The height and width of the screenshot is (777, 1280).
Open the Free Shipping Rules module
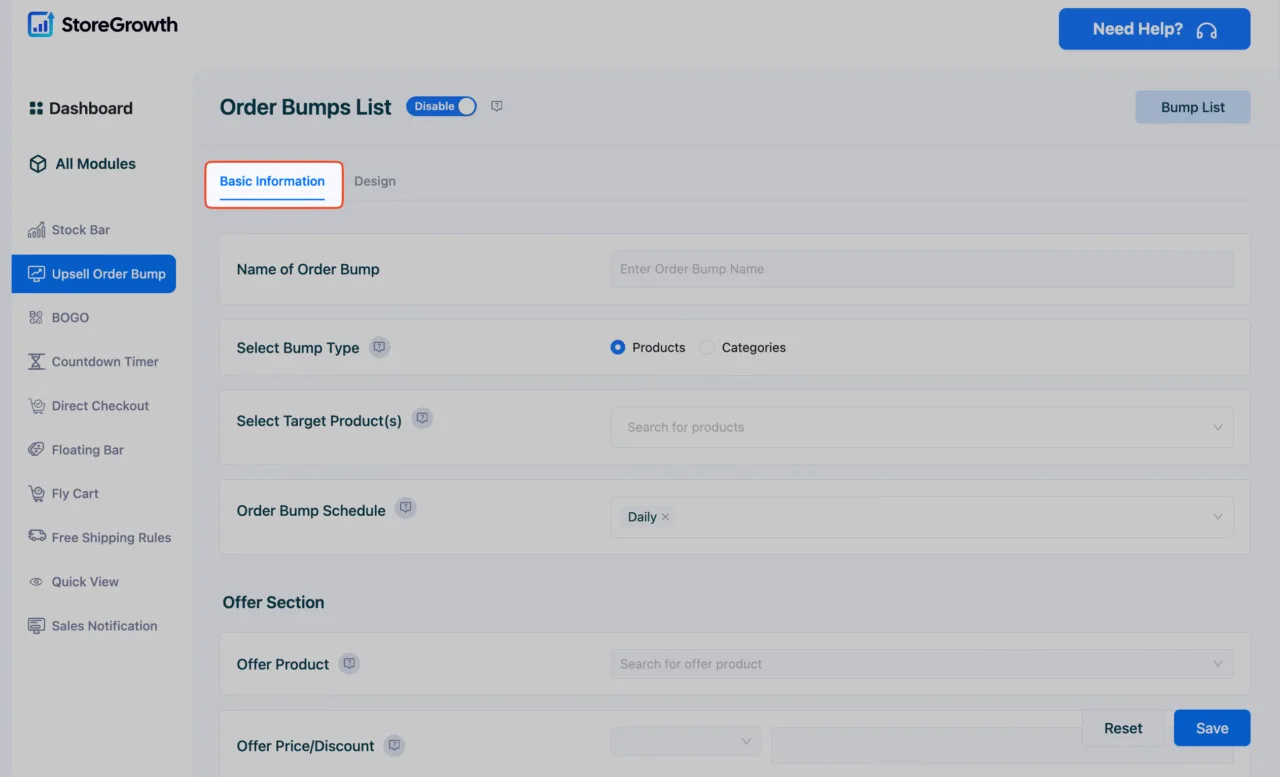pos(100,538)
